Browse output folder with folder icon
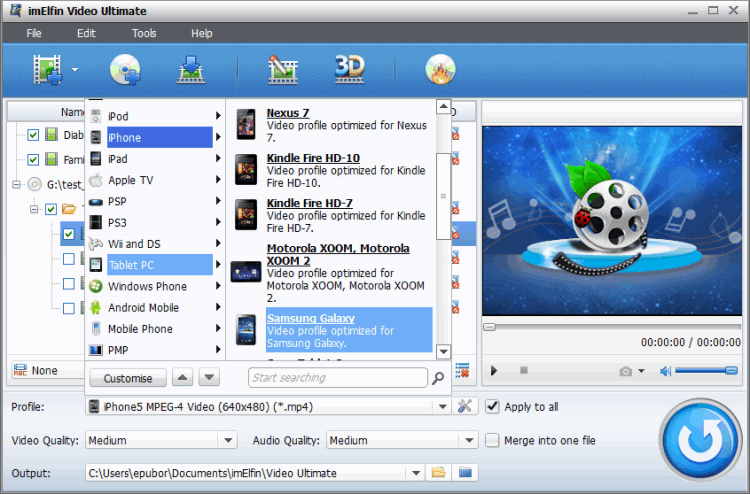 438,473
